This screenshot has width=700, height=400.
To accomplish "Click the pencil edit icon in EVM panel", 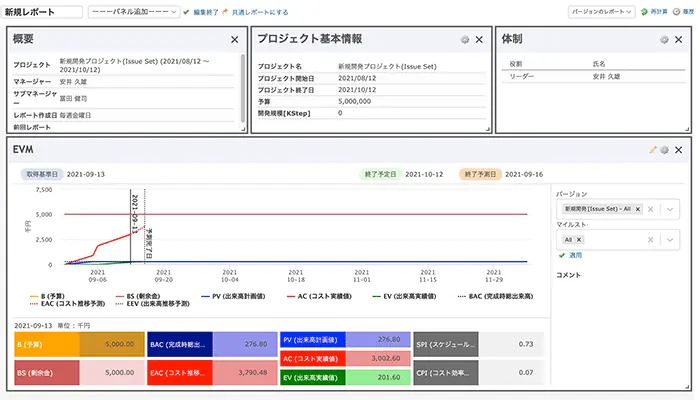I will click(x=653, y=150).
